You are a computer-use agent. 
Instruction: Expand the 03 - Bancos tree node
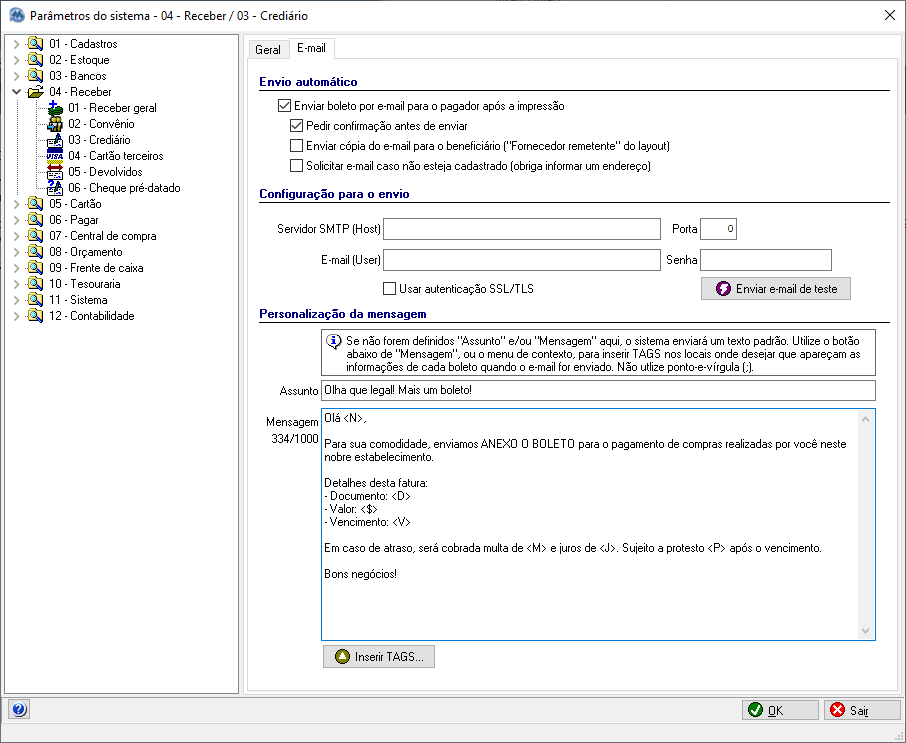[x=16, y=76]
